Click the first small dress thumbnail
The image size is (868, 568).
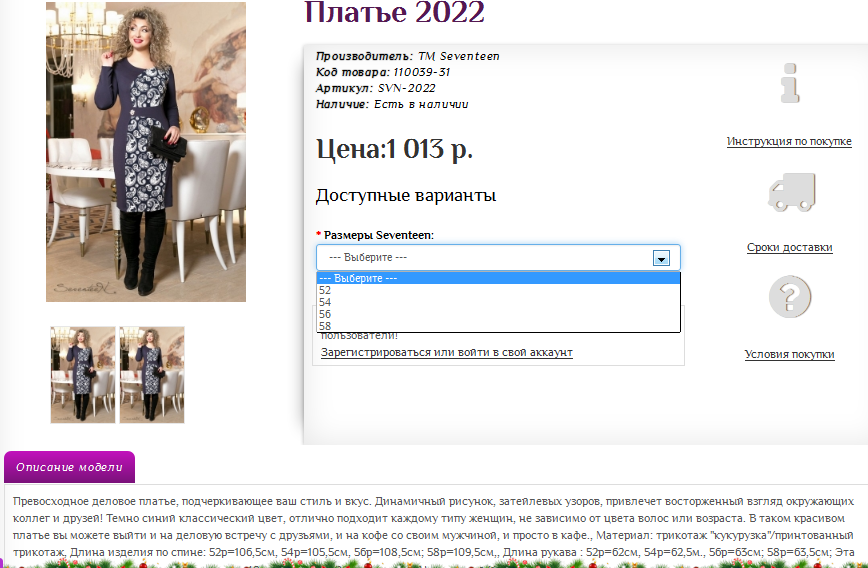point(83,375)
